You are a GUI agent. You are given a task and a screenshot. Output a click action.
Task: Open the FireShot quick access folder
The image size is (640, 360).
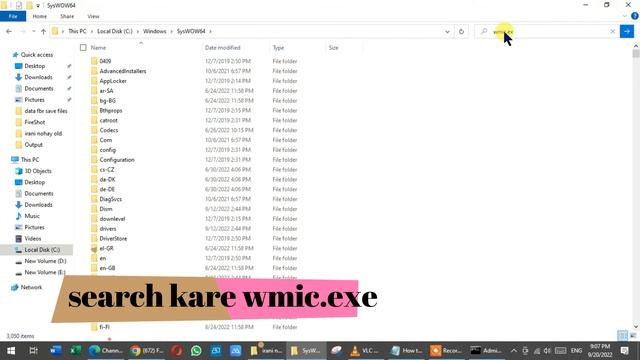point(34,122)
